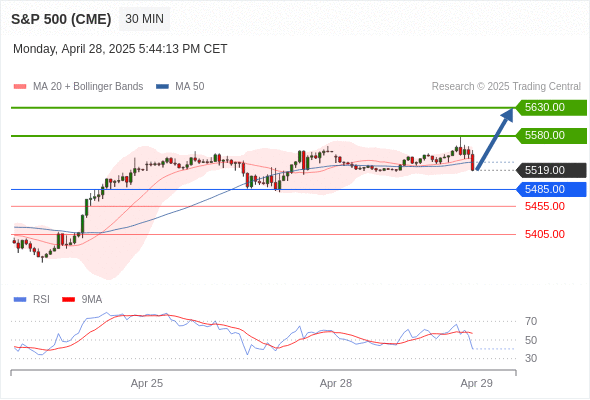
Task: Click the 'MA 50' legend label
Action: [190, 87]
